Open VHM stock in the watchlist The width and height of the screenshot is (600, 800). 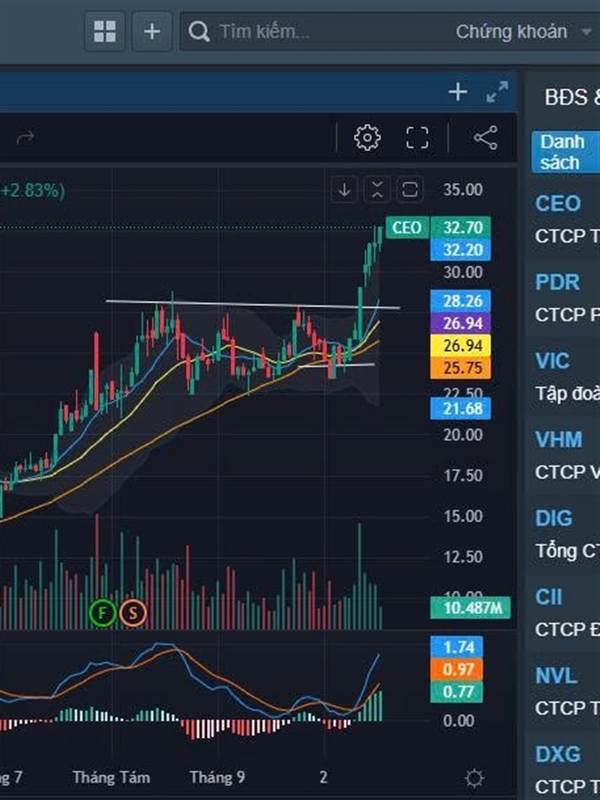(558, 440)
